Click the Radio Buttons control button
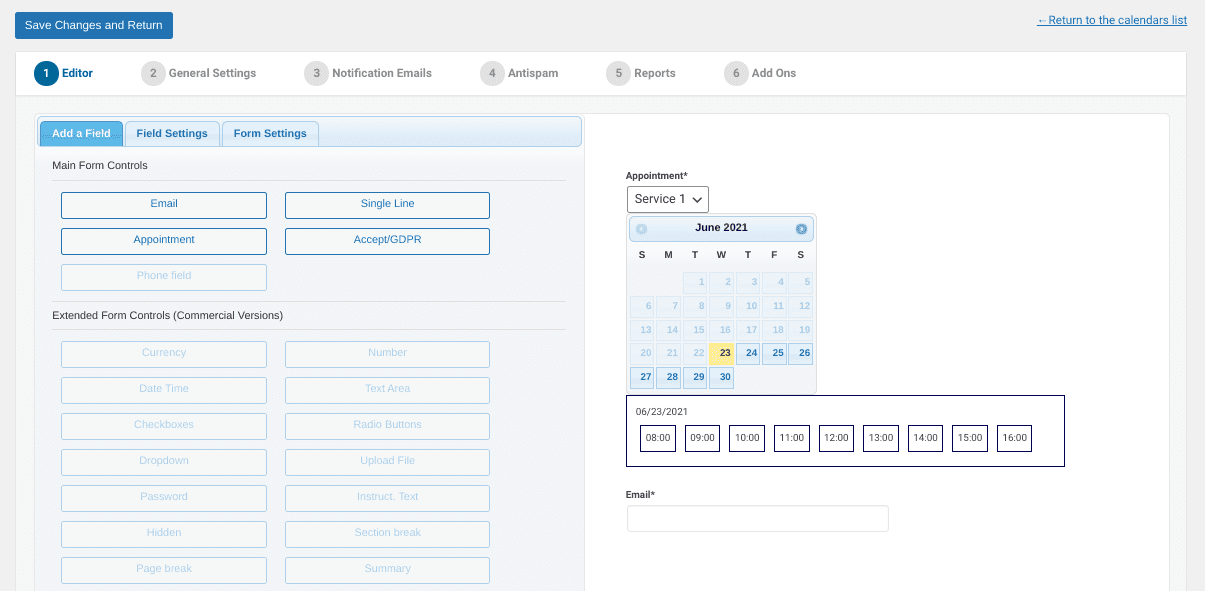1205x591 pixels. [387, 426]
